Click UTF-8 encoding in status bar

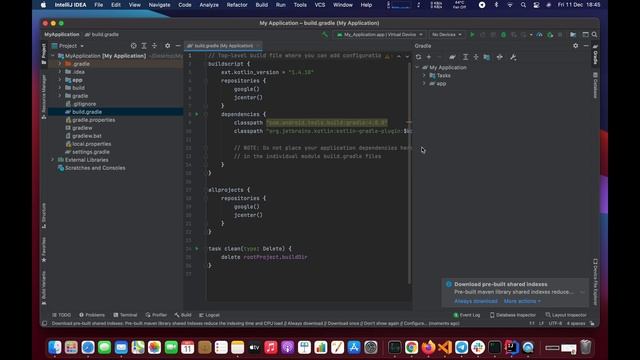(x=555, y=323)
